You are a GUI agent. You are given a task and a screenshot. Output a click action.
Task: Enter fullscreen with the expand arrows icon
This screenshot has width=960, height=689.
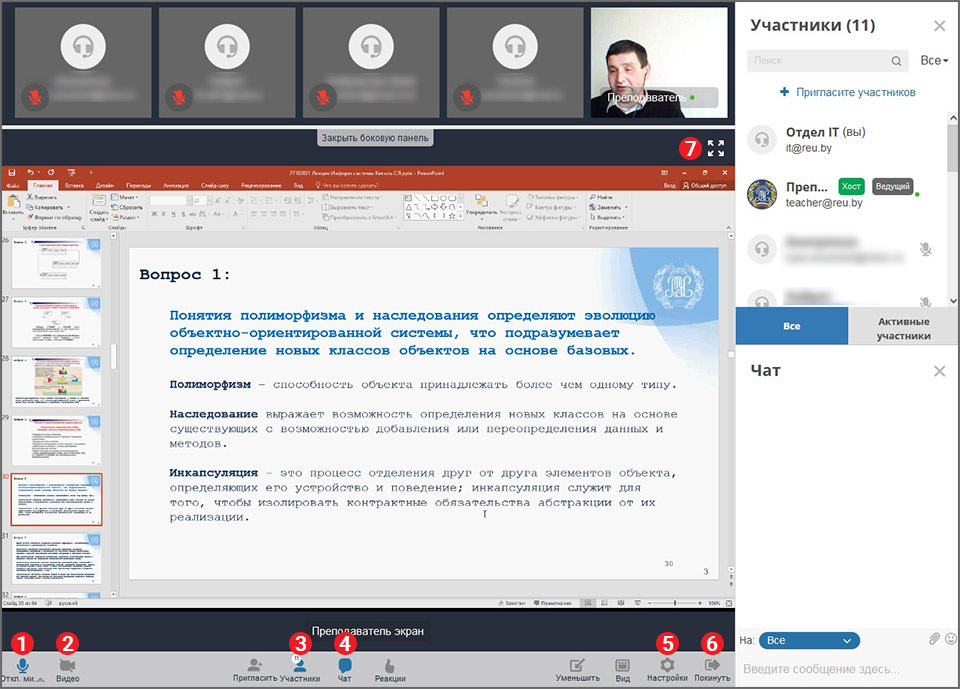click(716, 149)
